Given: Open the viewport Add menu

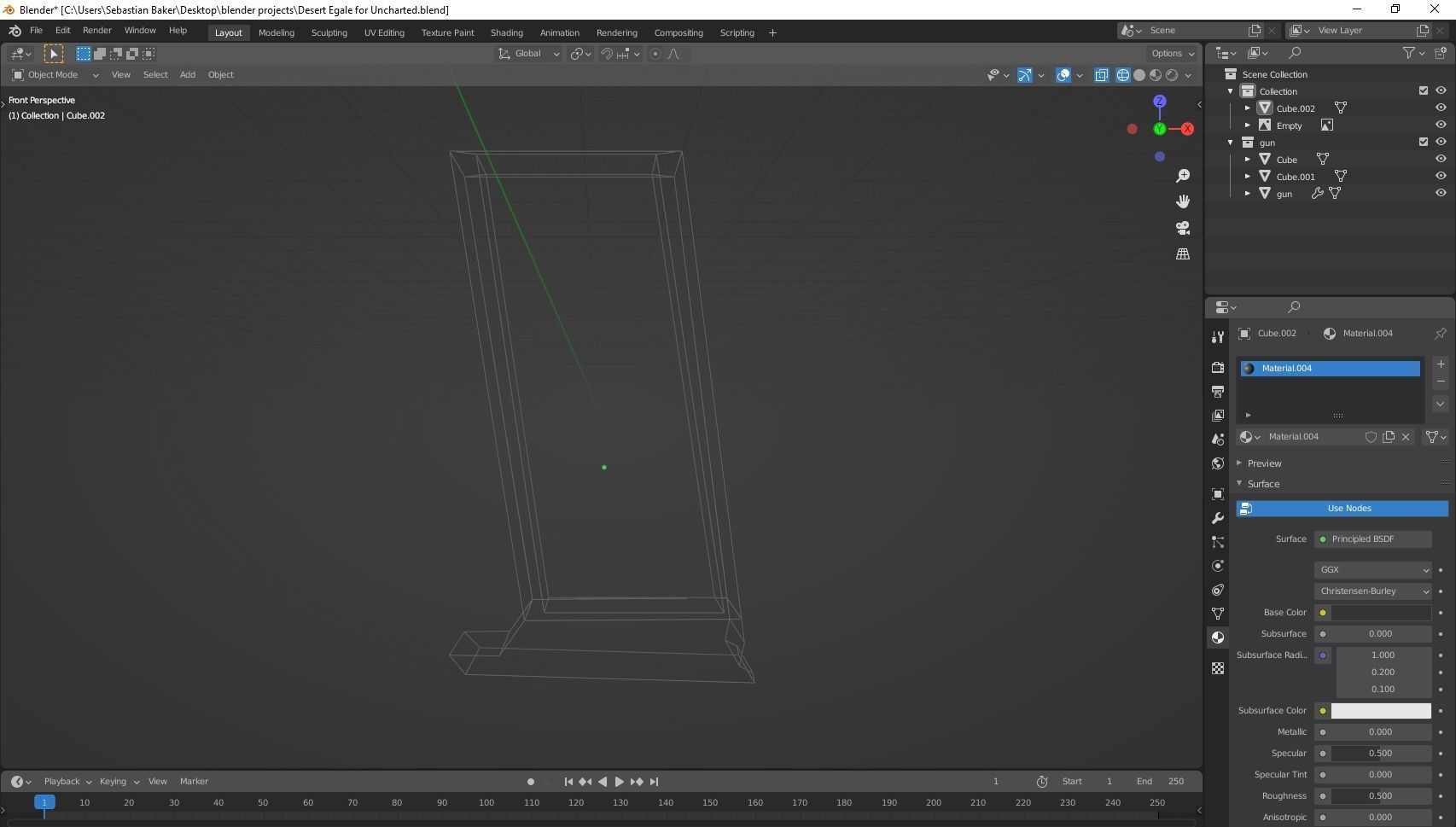Looking at the screenshot, I should click(187, 75).
